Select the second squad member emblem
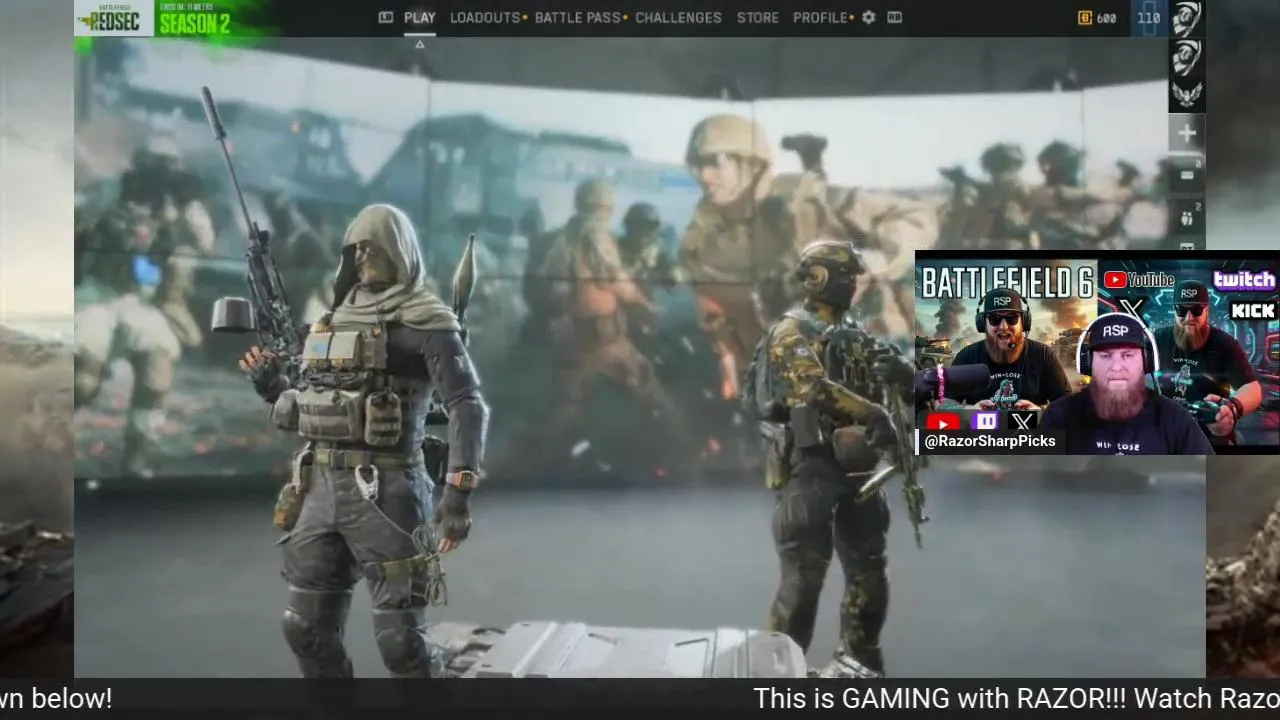1280x720 pixels. coord(1187,58)
